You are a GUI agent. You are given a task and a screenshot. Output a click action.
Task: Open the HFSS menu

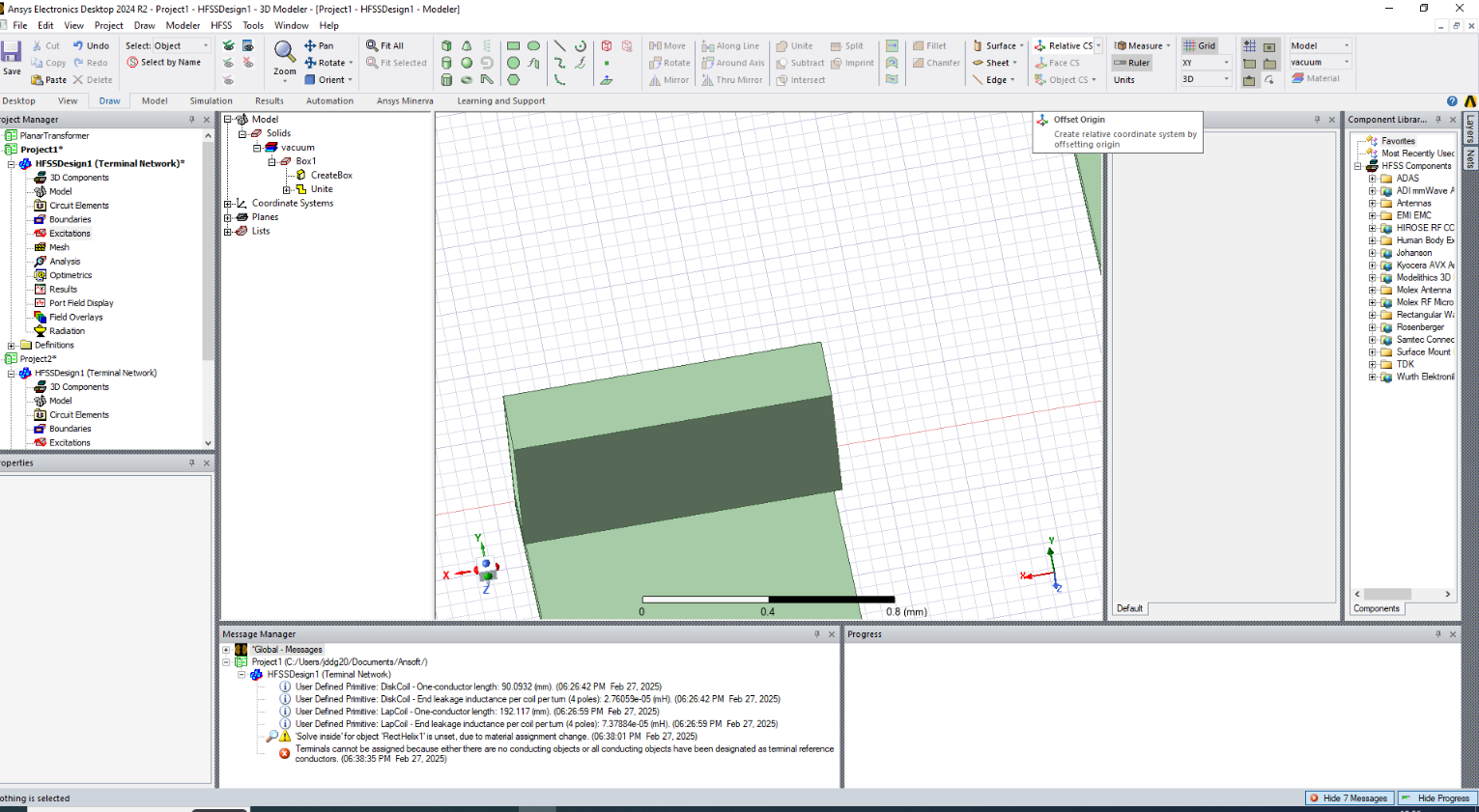(221, 25)
